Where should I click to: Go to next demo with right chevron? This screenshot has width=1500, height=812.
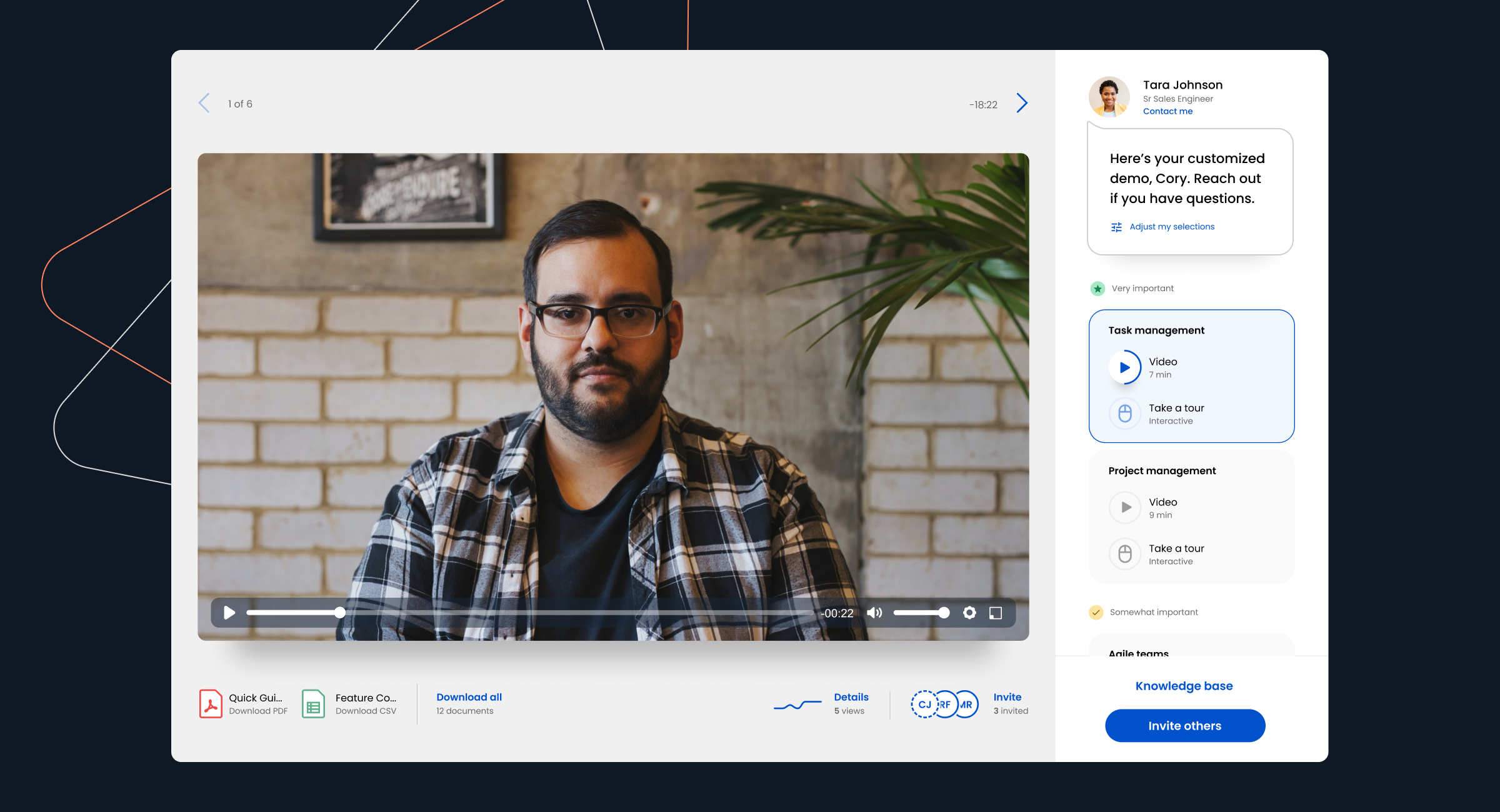[1022, 103]
